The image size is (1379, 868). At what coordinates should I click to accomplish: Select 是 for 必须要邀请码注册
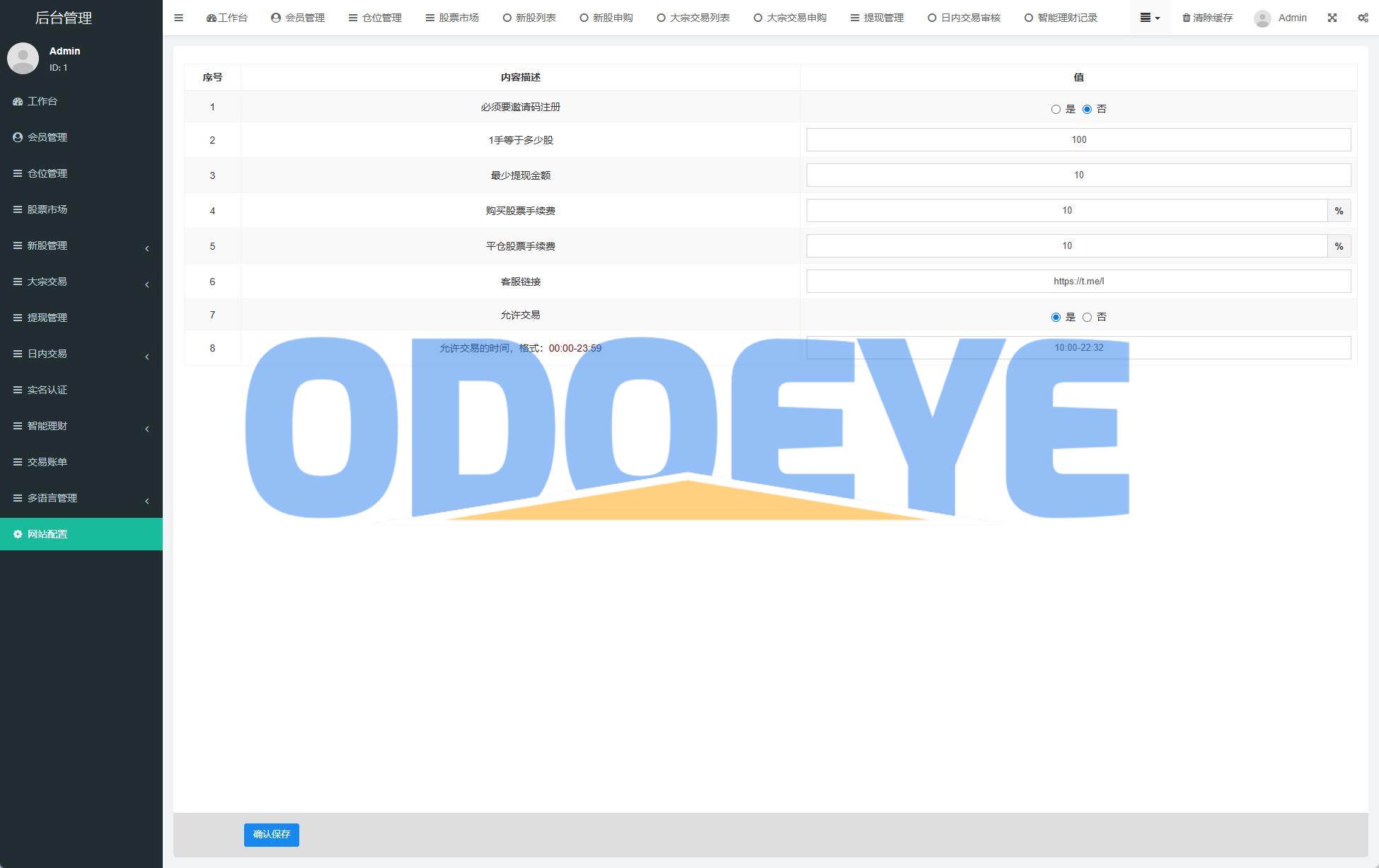coord(1056,109)
